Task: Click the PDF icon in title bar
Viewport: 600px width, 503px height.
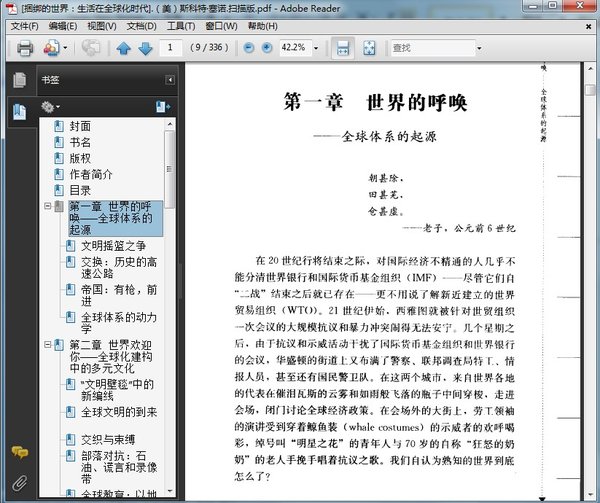Action: click(13, 8)
